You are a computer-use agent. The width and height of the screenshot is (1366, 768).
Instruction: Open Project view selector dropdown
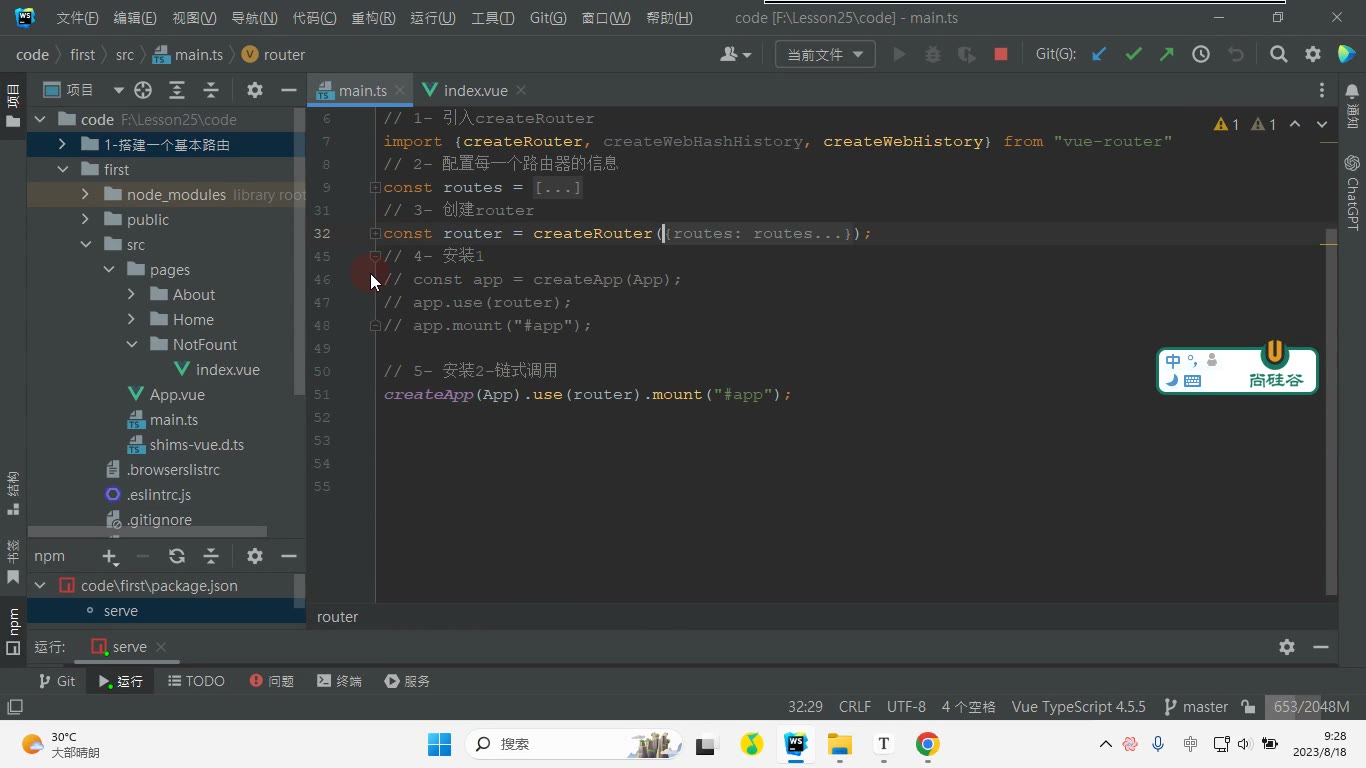pos(118,90)
